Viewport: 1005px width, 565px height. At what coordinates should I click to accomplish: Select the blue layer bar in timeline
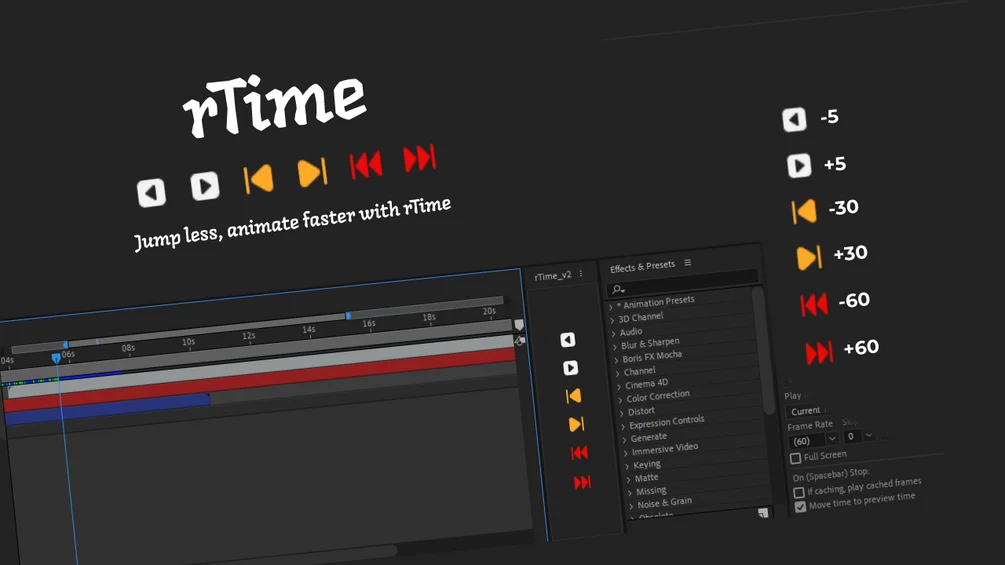click(106, 408)
